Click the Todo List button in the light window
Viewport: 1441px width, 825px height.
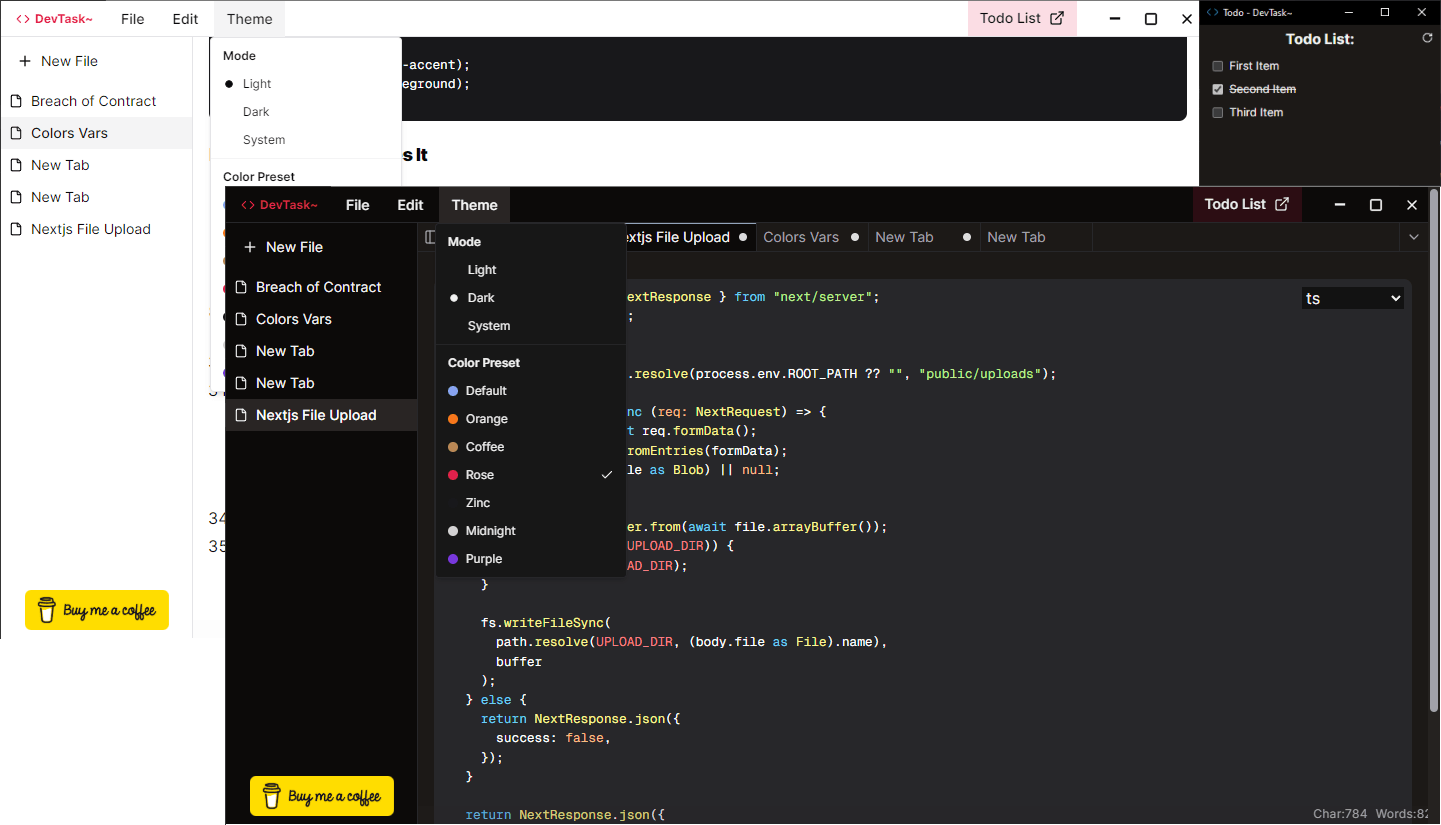point(1021,18)
